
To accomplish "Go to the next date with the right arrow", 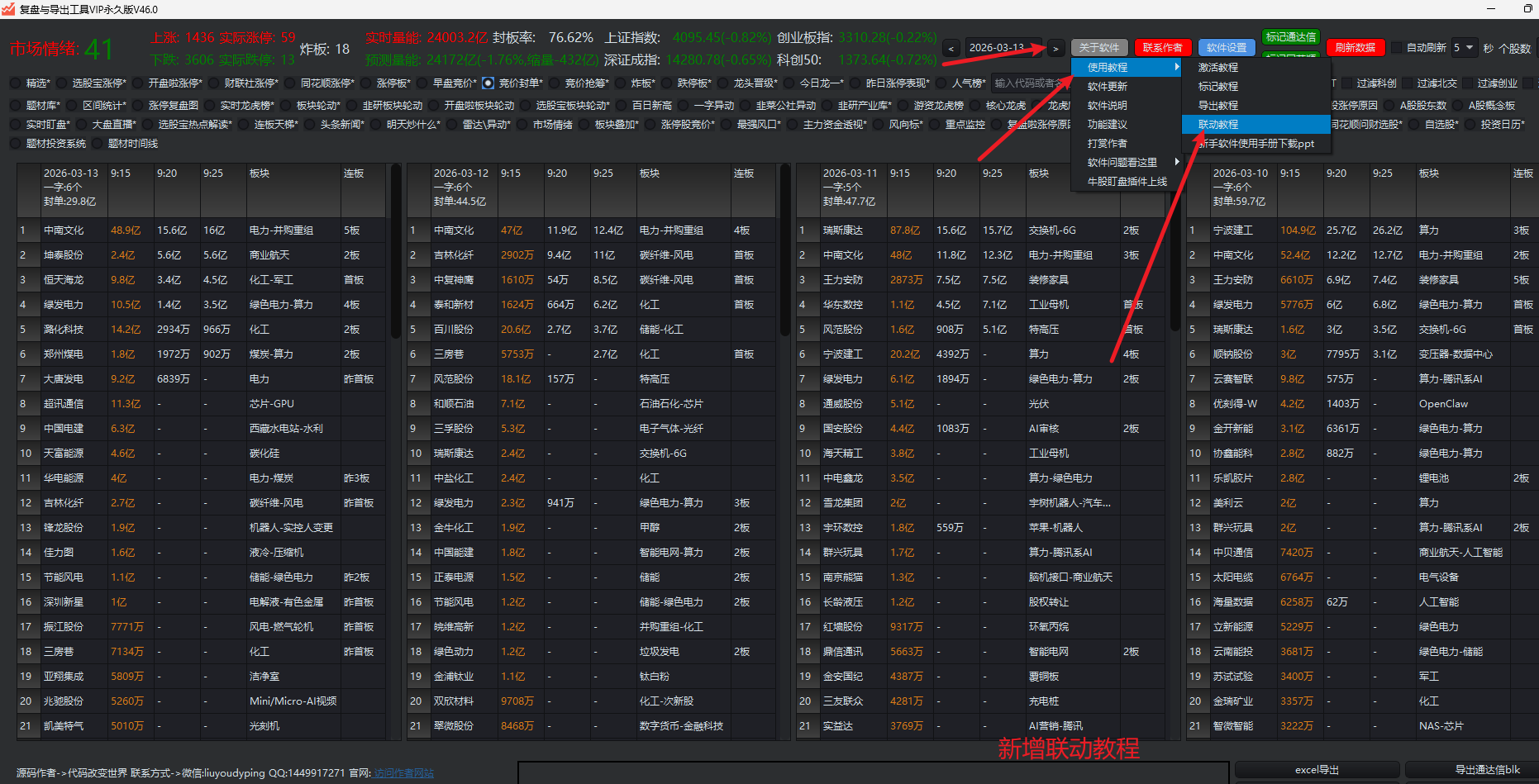I will point(1055,49).
